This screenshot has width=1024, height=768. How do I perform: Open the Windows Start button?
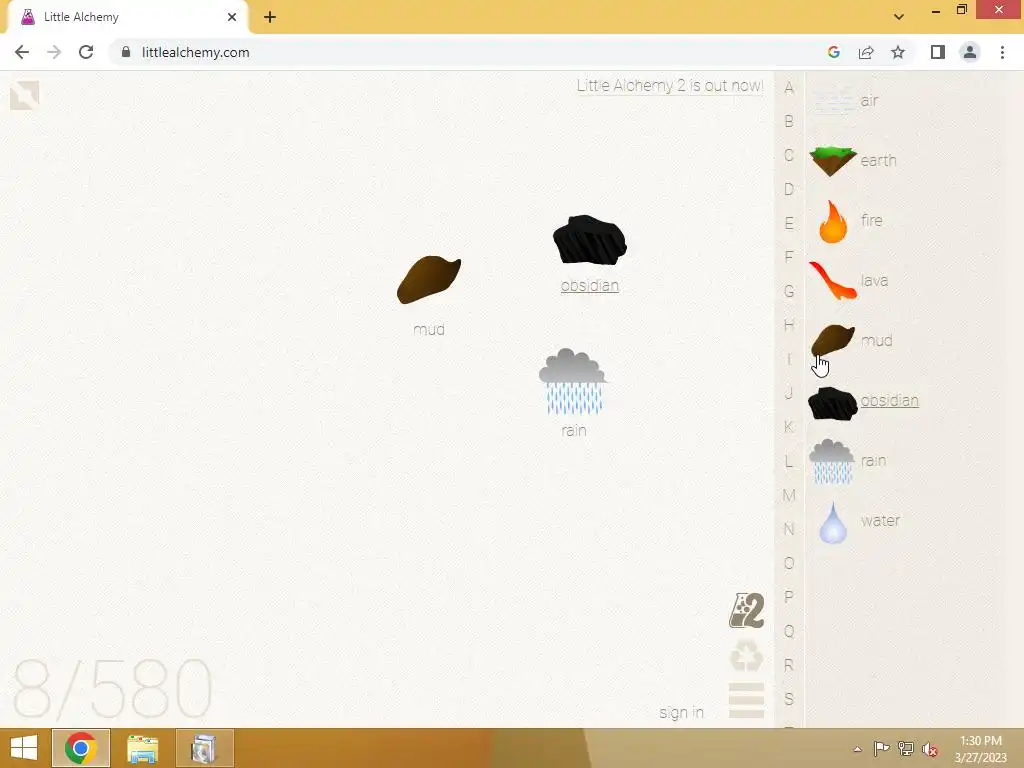(24, 748)
